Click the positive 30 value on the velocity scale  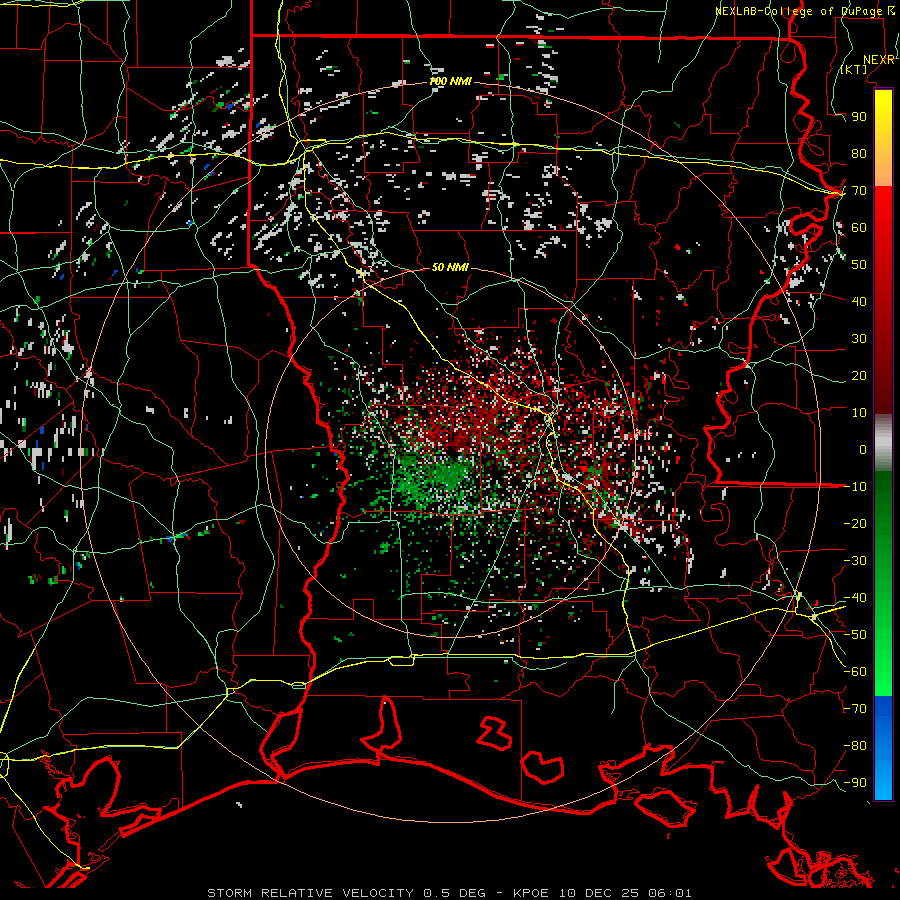point(859,339)
